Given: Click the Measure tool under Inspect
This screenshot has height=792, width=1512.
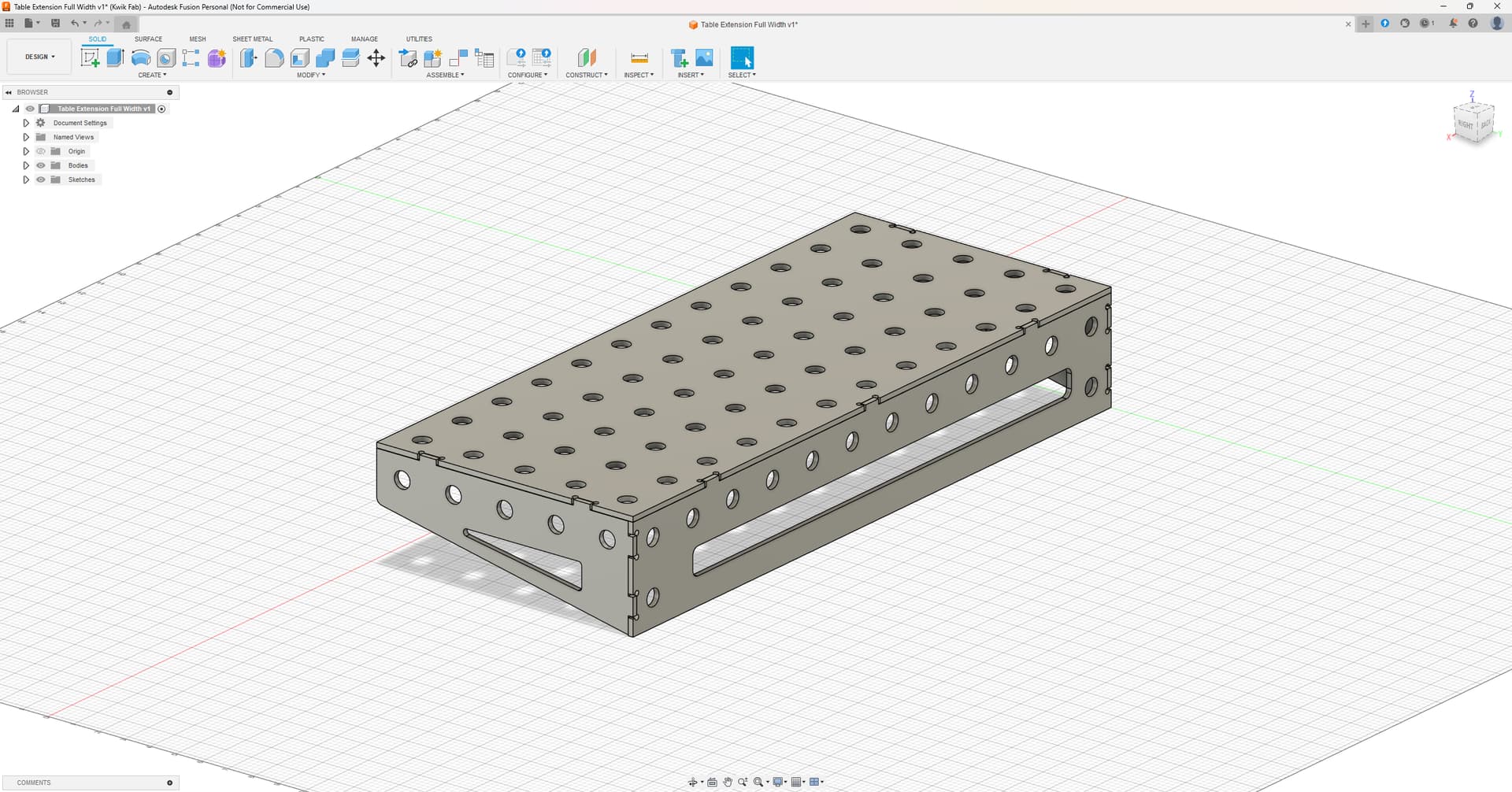Looking at the screenshot, I should pos(639,57).
